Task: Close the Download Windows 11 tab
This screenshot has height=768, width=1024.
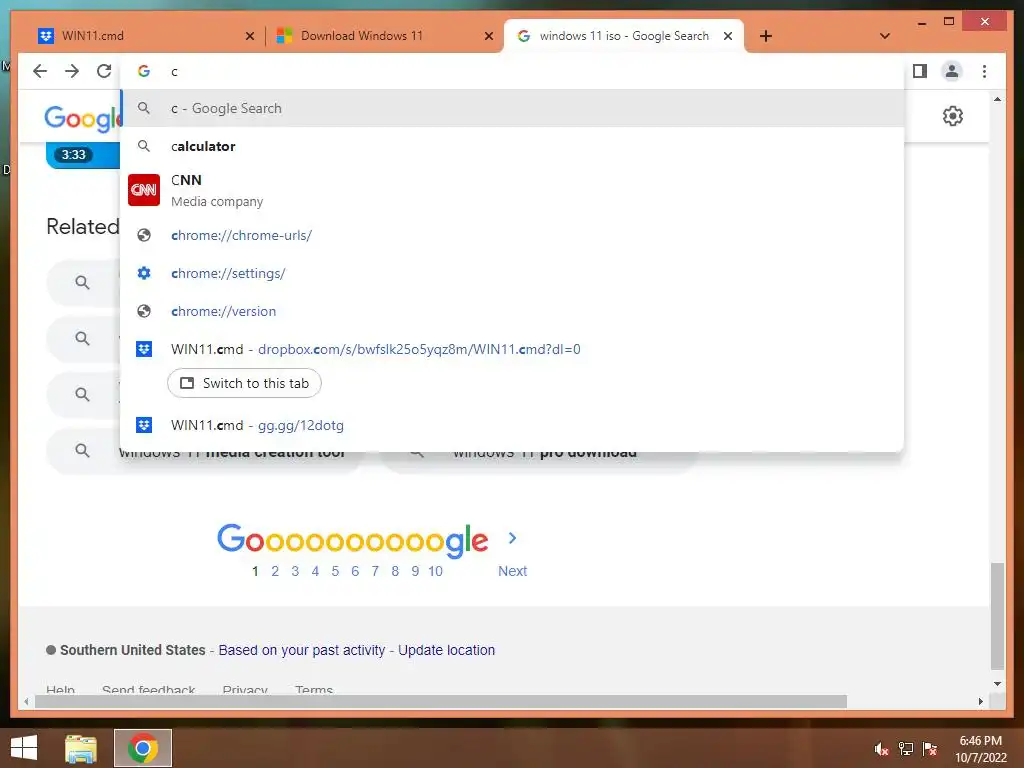Action: 488,36
